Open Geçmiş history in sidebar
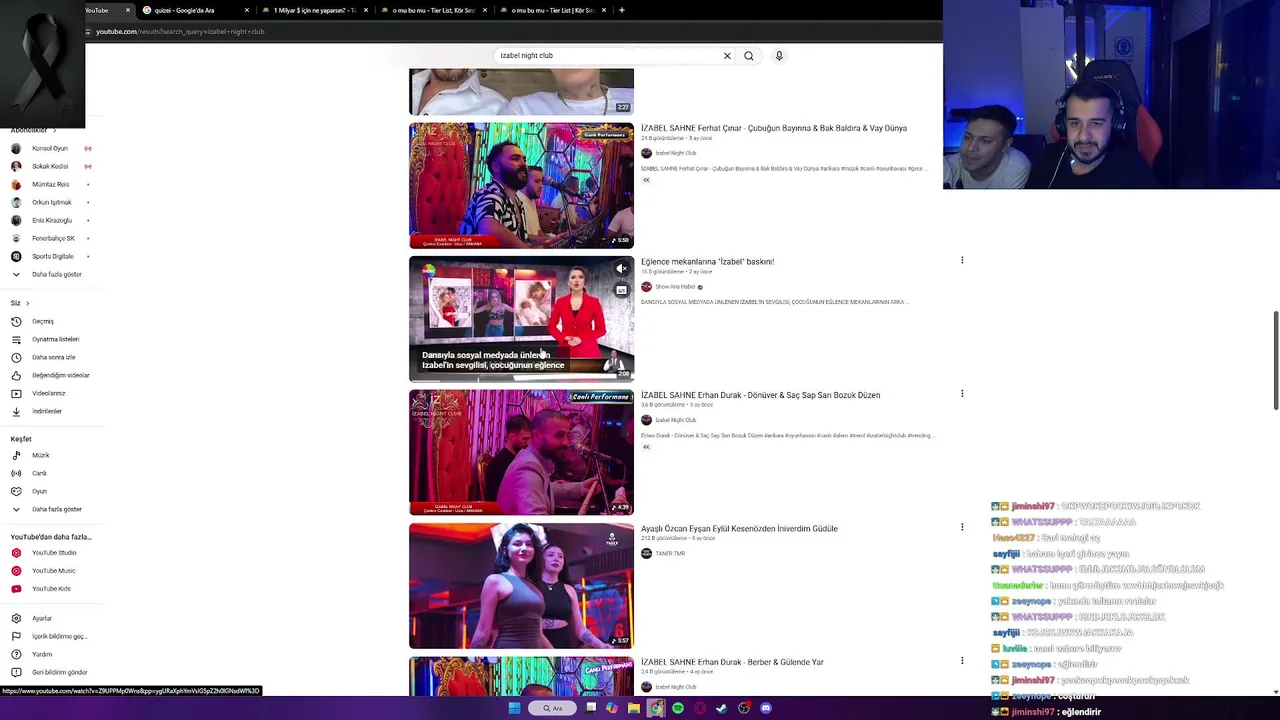 42,321
